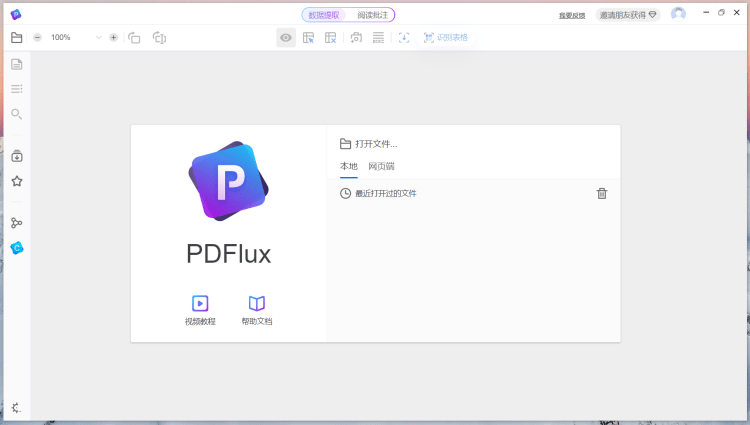
Task: Clear recent files with trash icon
Action: coord(602,193)
